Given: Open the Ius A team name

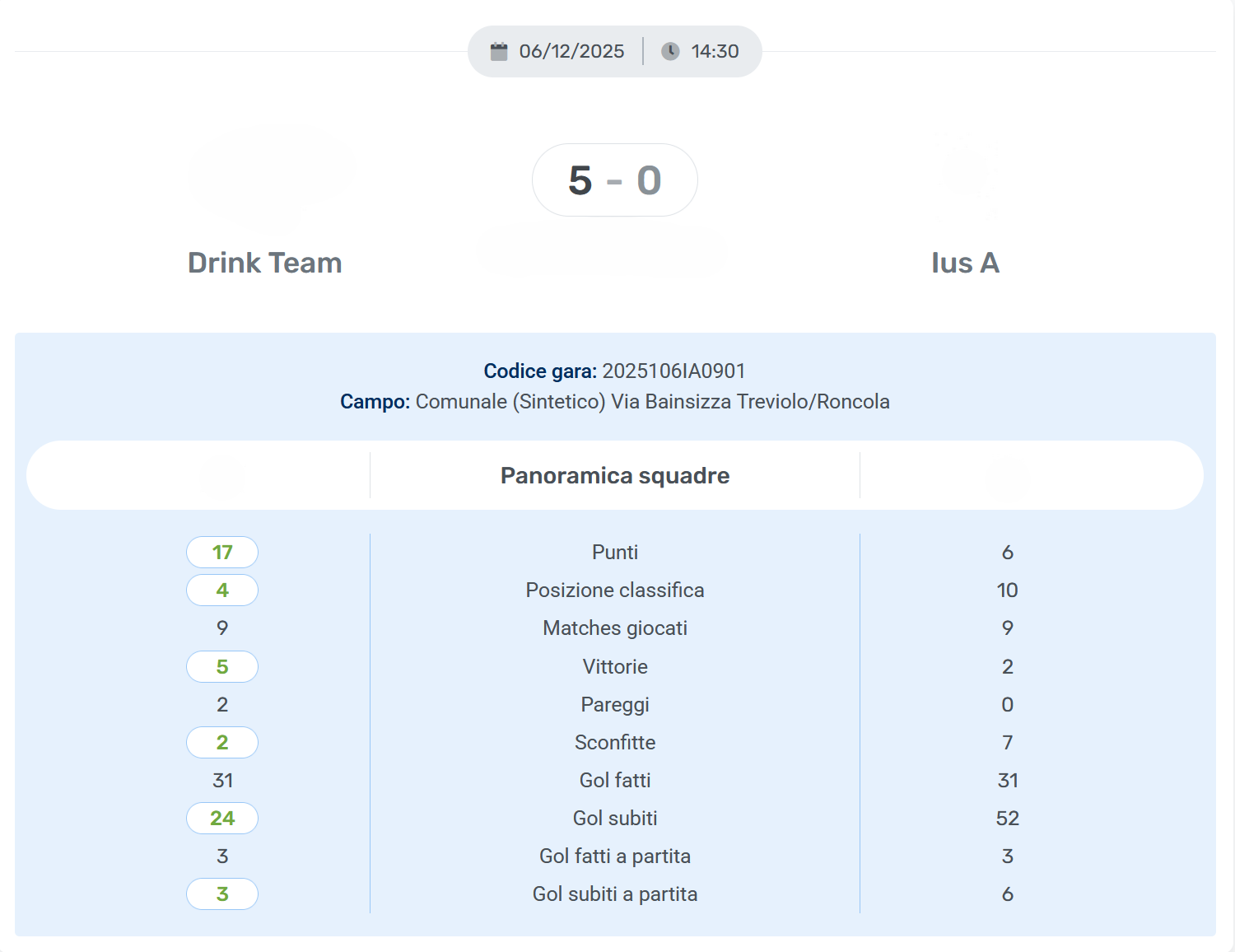Looking at the screenshot, I should point(965,263).
